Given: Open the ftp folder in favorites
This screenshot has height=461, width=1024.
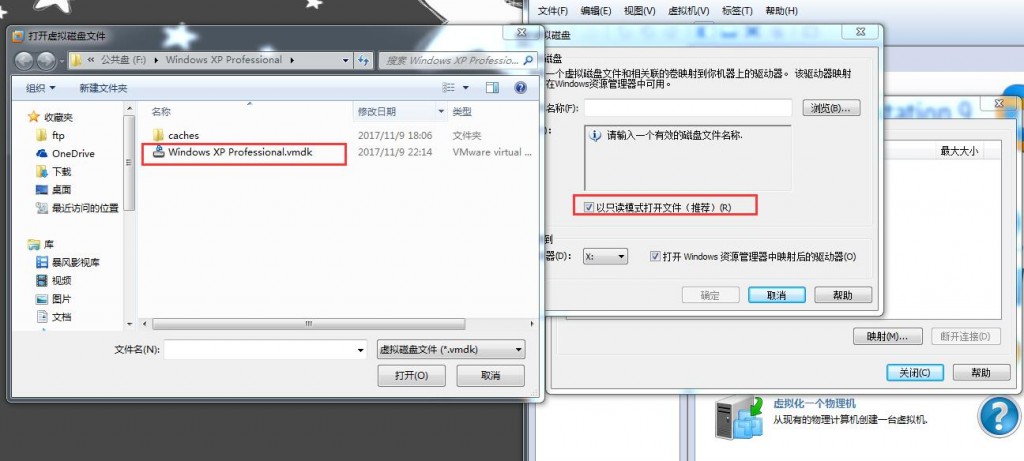Looking at the screenshot, I should click(51, 135).
